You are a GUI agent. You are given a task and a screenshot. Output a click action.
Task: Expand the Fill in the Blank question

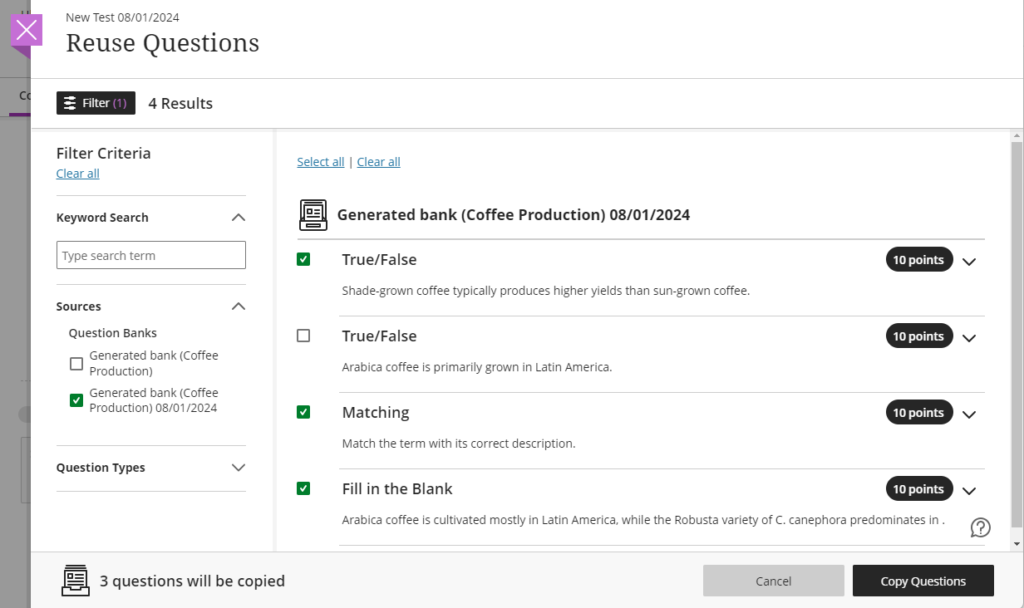[x=969, y=490]
